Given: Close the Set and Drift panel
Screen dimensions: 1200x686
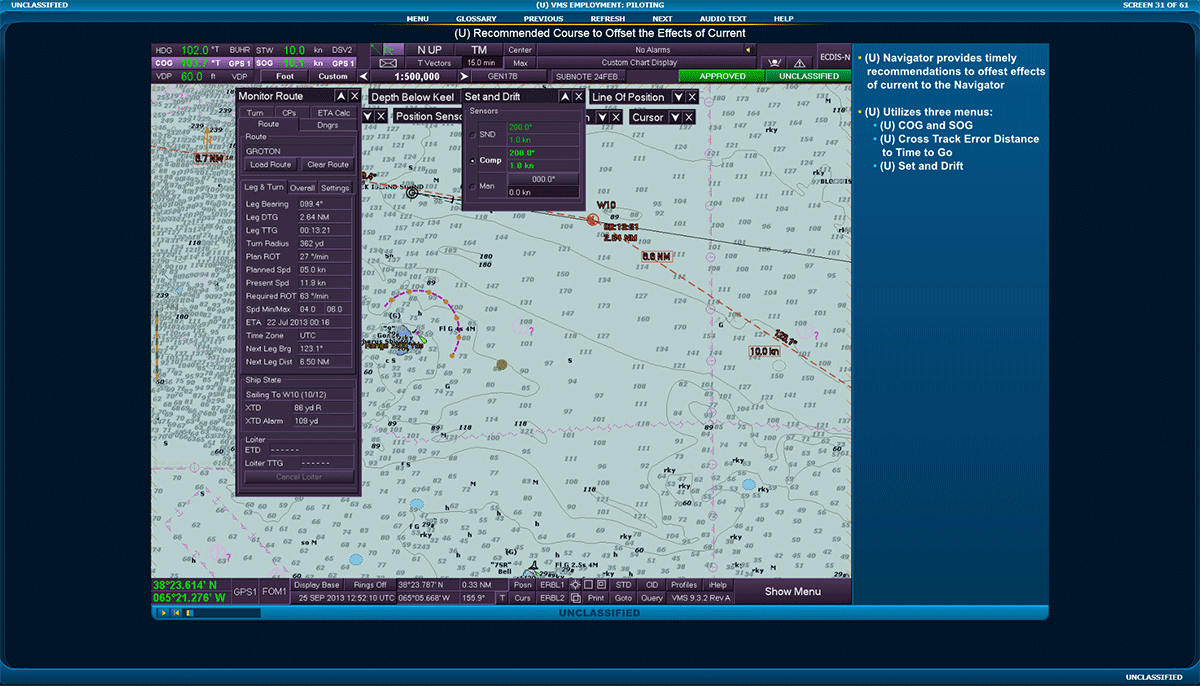Looking at the screenshot, I should pos(578,97).
